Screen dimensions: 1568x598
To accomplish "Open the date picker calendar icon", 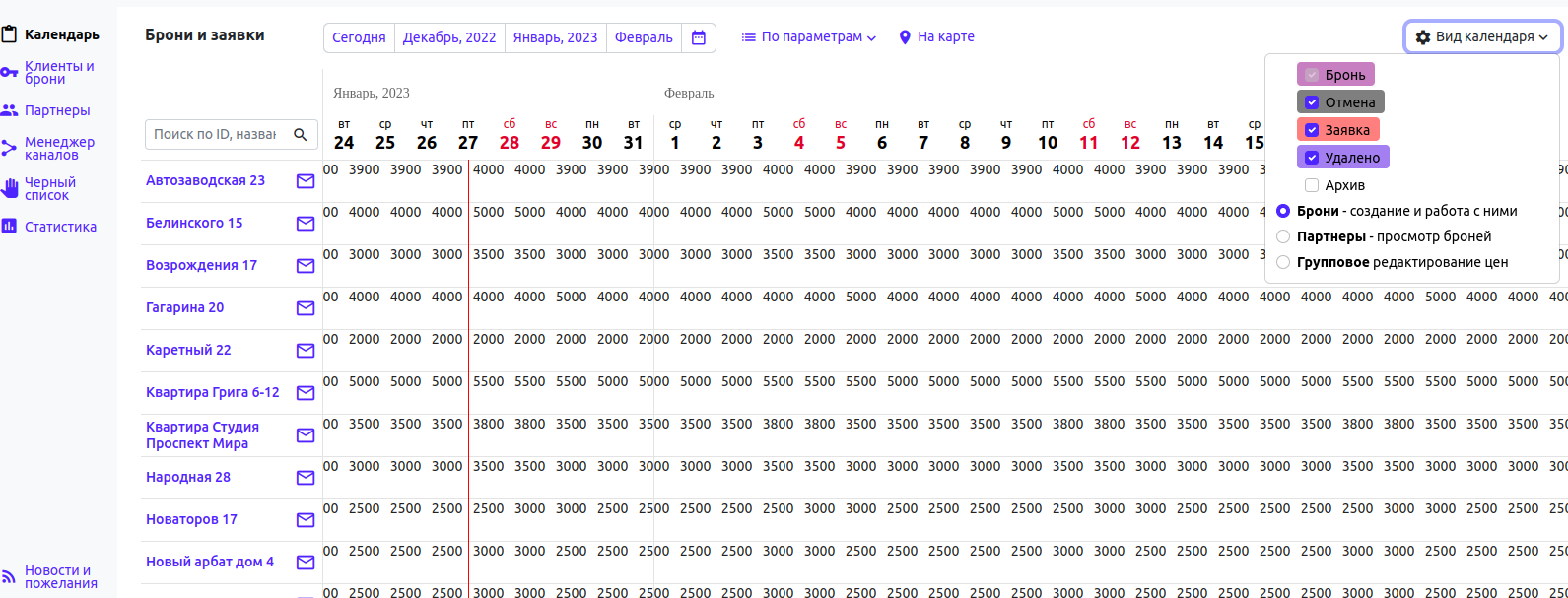I will [x=699, y=37].
